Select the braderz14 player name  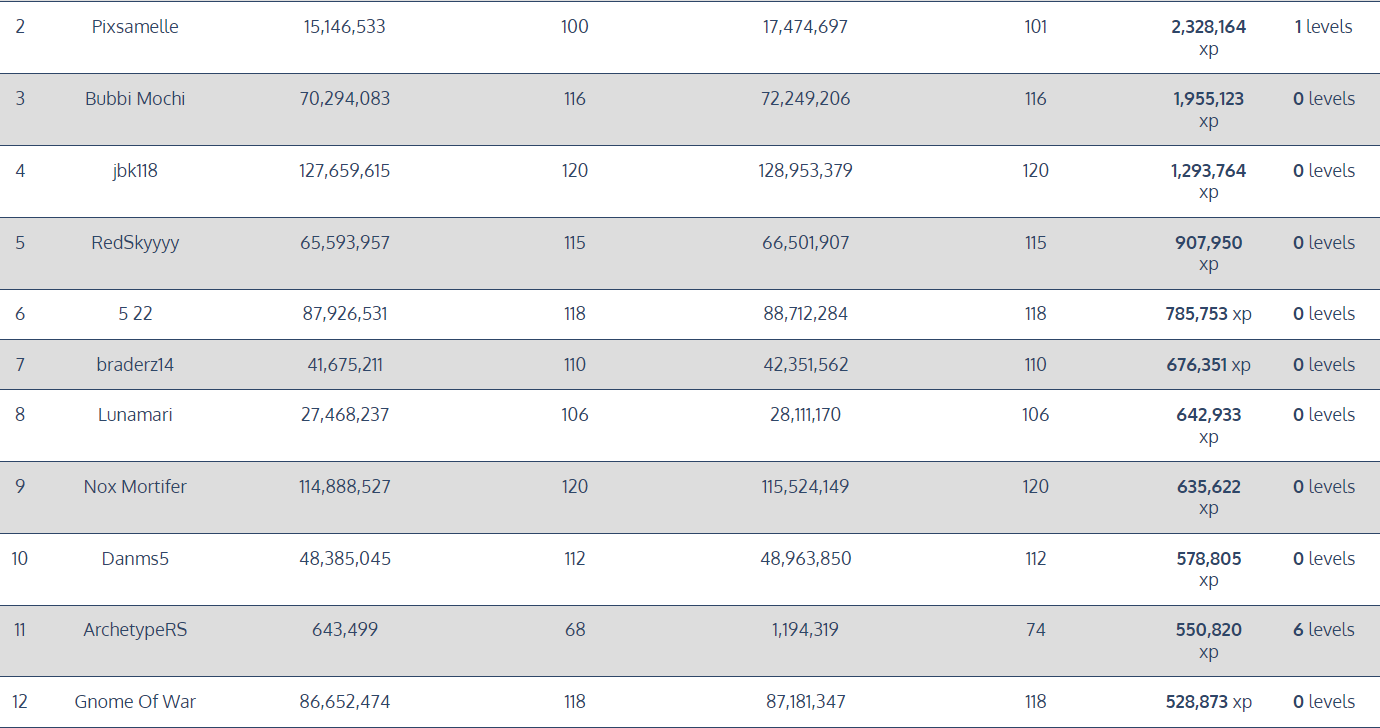coord(135,365)
